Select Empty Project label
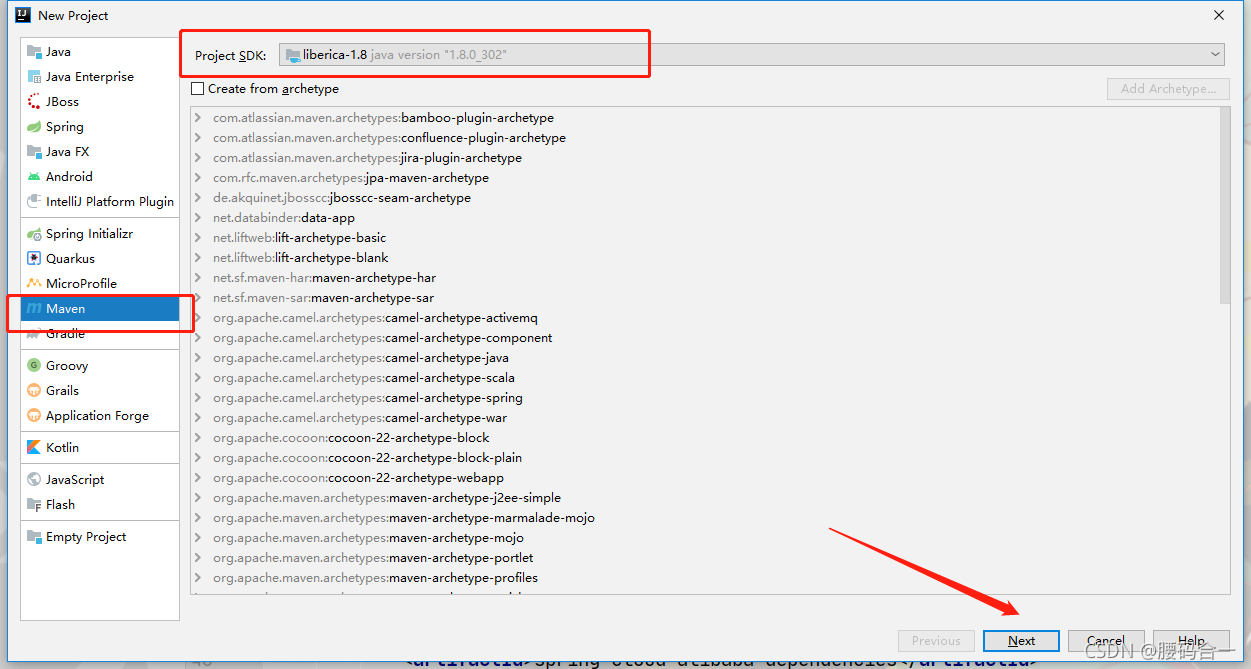The height and width of the screenshot is (669, 1251). pyautogui.click(x=86, y=537)
